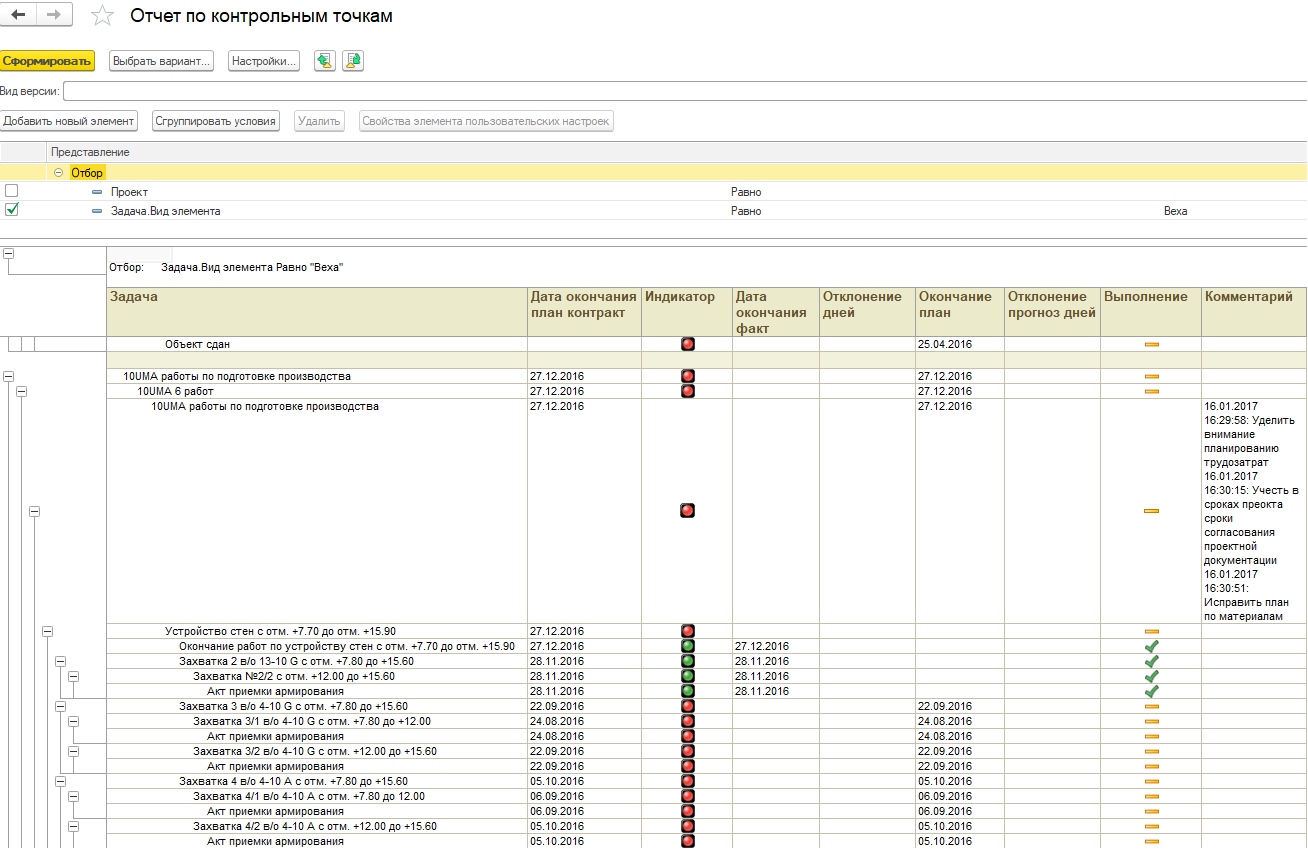Viewport: 1308px width, 850px height.
Task: Click checkmark for Окончание работ по устройству стен
Action: (1151, 646)
